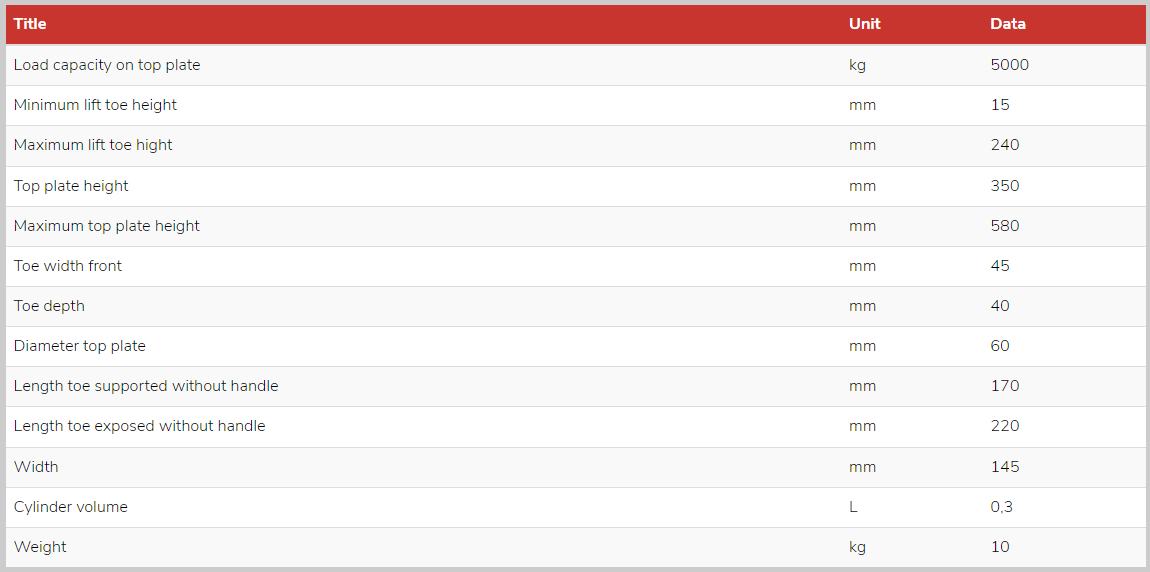Viewport: 1150px width, 572px height.
Task: Click the Title column header
Action: pos(30,23)
